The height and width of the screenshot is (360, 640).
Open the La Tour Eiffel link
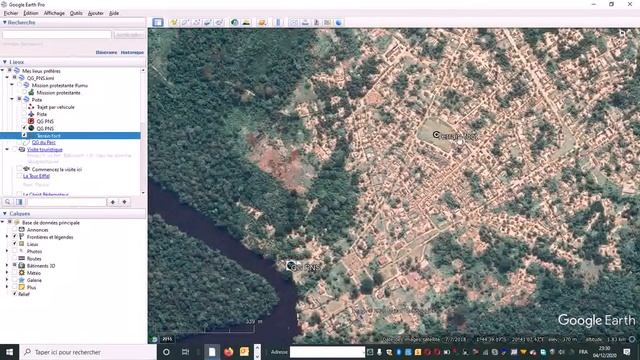click(36, 176)
